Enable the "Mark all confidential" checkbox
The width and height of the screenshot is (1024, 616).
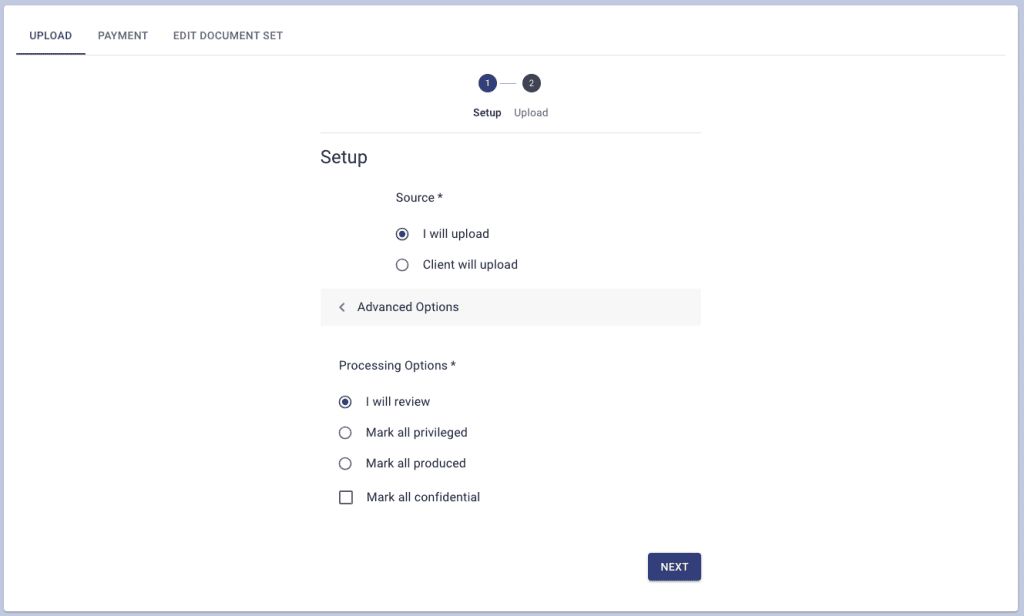pyautogui.click(x=346, y=497)
